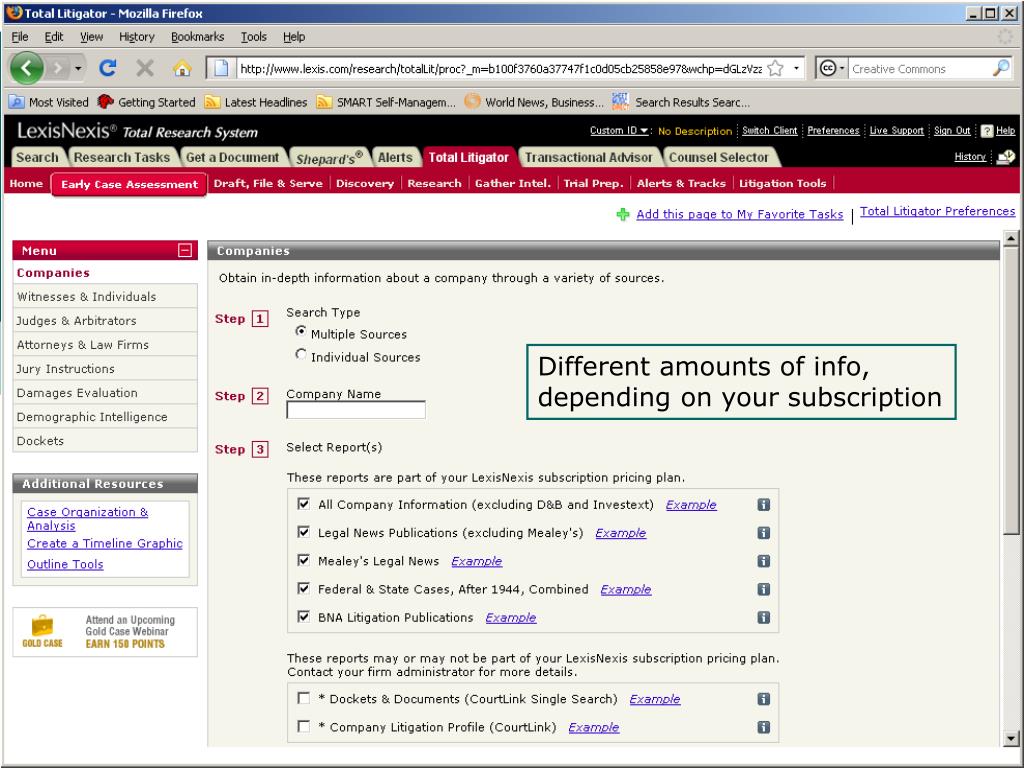Open info icon for Legal News Publications
The height and width of the screenshot is (768, 1024).
tap(763, 533)
